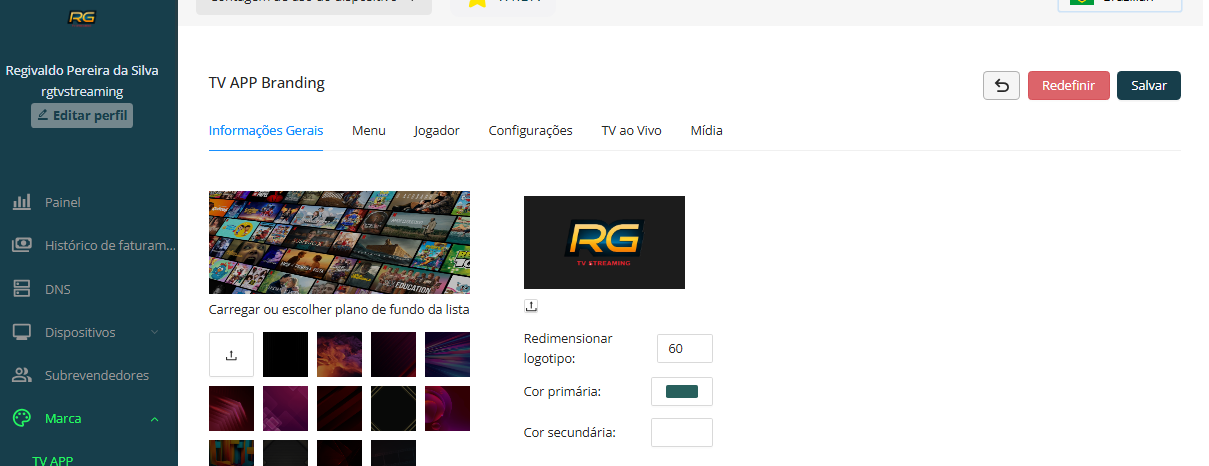Switch to the Jogador tab
Image resolution: width=1209 pixels, height=466 pixels.
(437, 131)
